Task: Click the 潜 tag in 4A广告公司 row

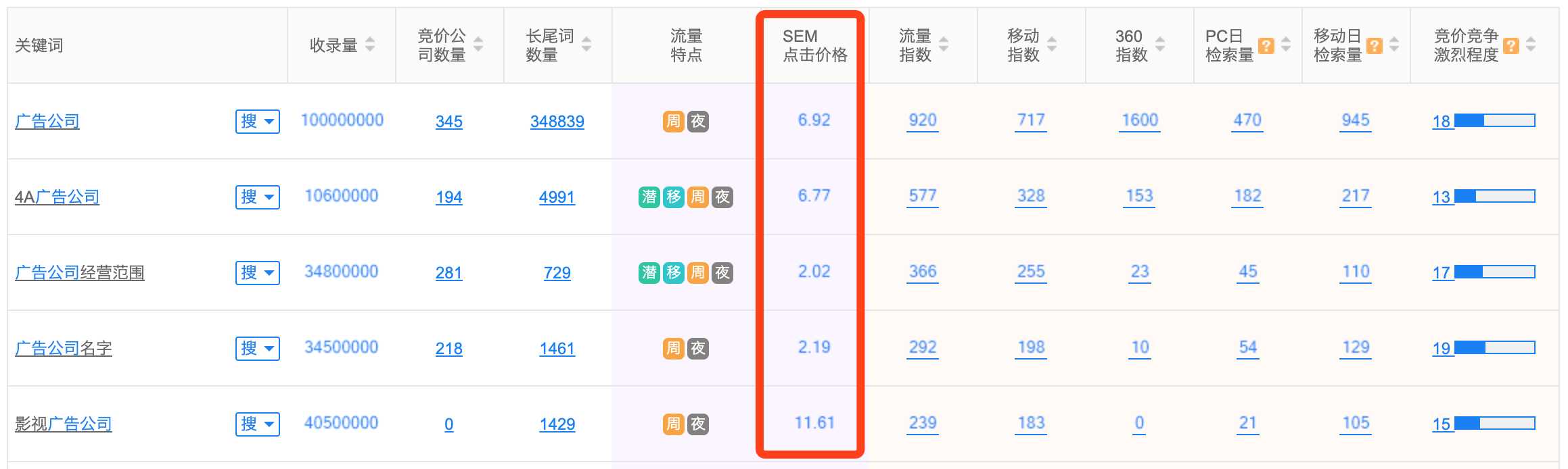Action: click(x=649, y=197)
